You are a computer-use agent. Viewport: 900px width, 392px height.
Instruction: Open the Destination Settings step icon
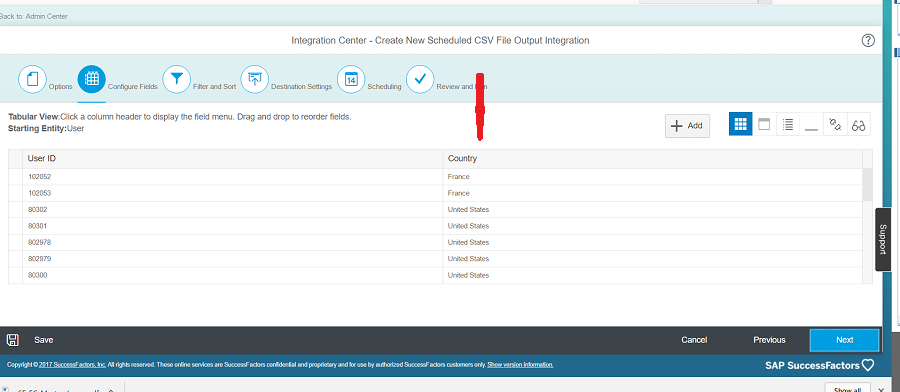coord(254,79)
